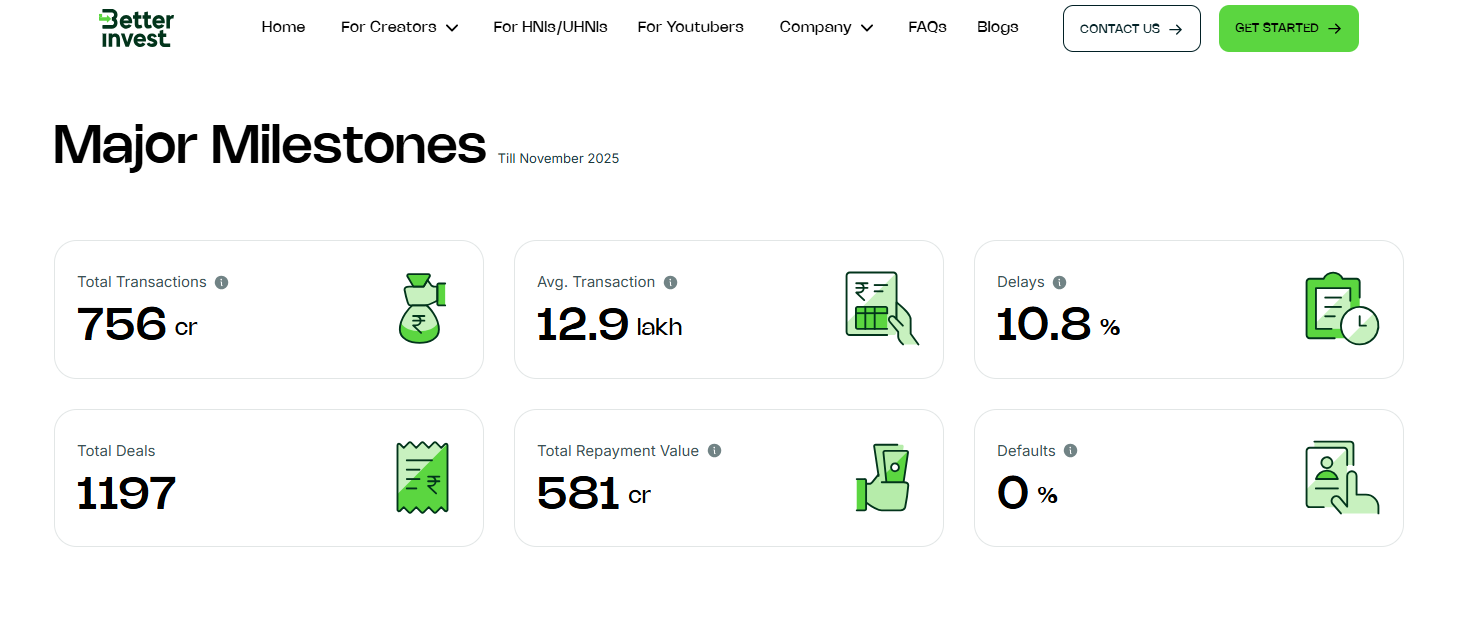Click info icon next to Avg. Transaction
The width and height of the screenshot is (1458, 620).
tap(671, 282)
